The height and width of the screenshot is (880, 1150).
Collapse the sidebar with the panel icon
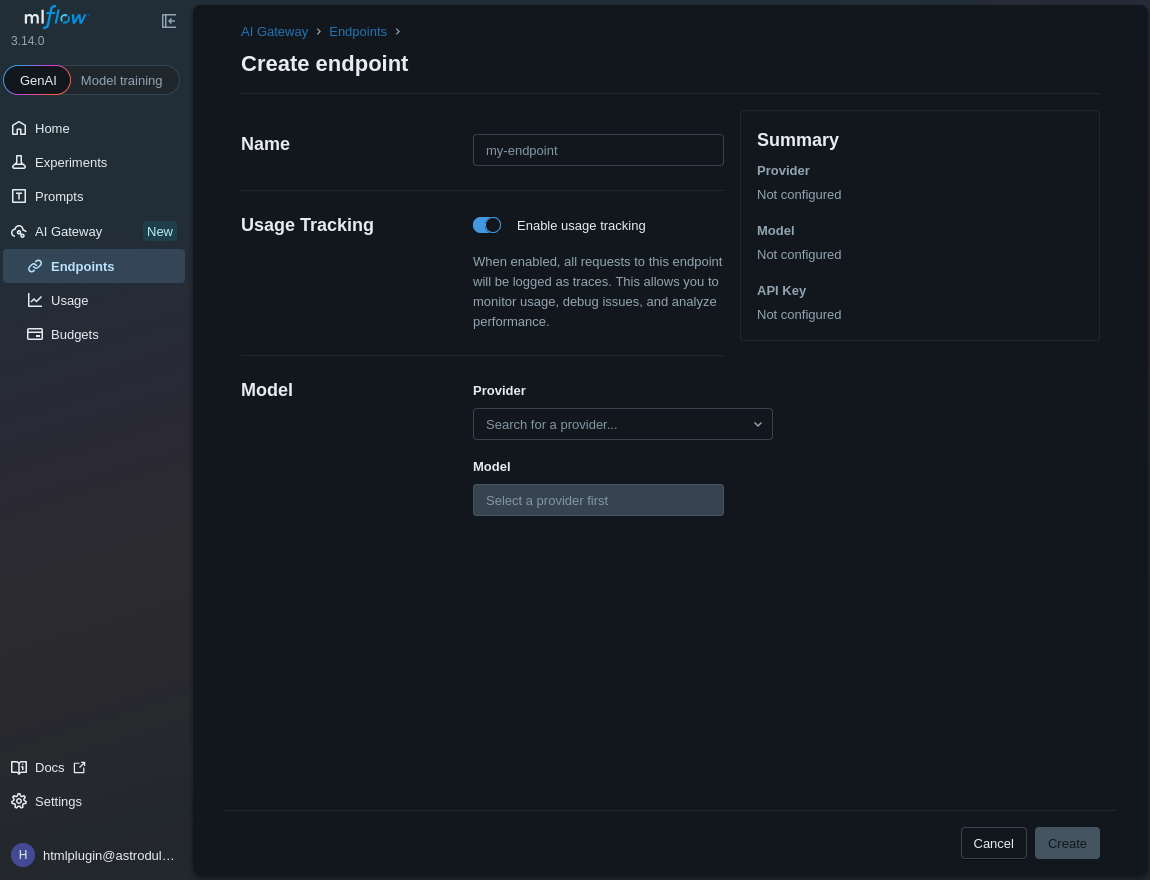click(x=169, y=21)
